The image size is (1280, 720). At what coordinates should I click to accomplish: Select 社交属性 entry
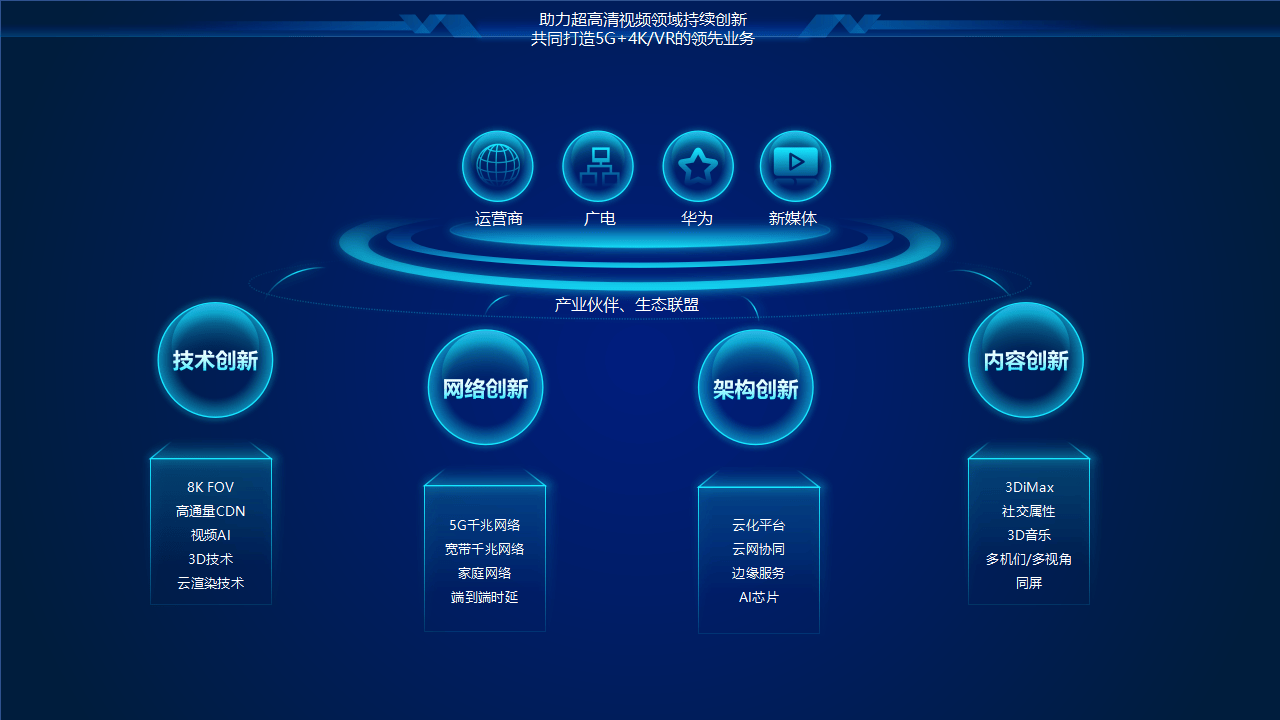pos(1029,511)
